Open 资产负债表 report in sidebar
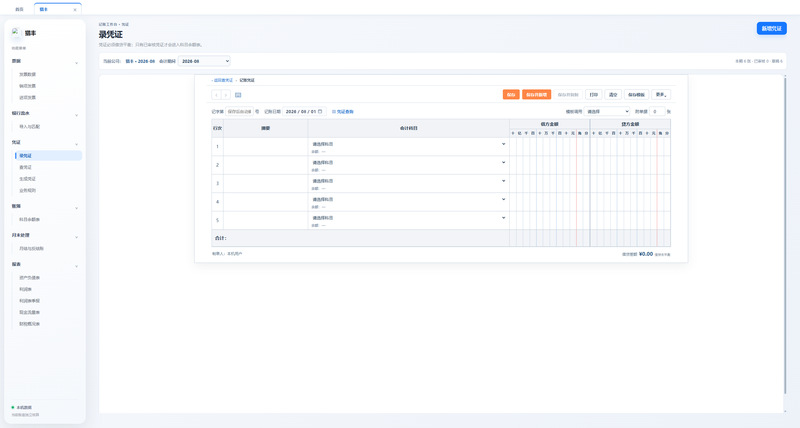The height and width of the screenshot is (428, 800). pyautogui.click(x=30, y=278)
